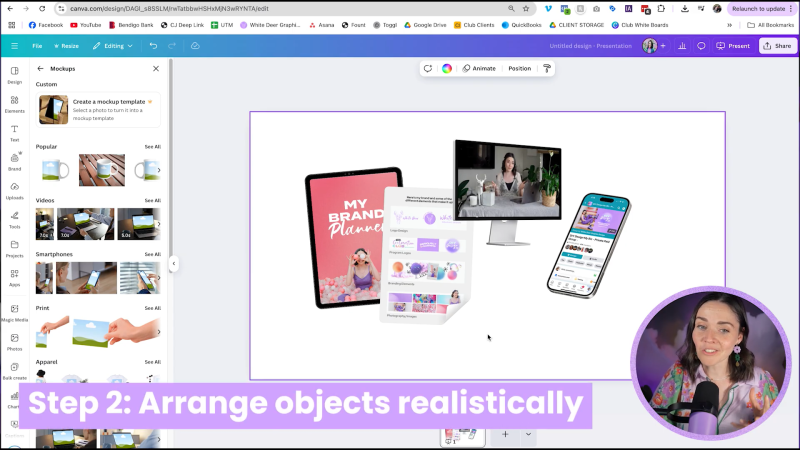See all Apparel mockups
Screen dimensions: 800x450
pyautogui.click(x=153, y=362)
